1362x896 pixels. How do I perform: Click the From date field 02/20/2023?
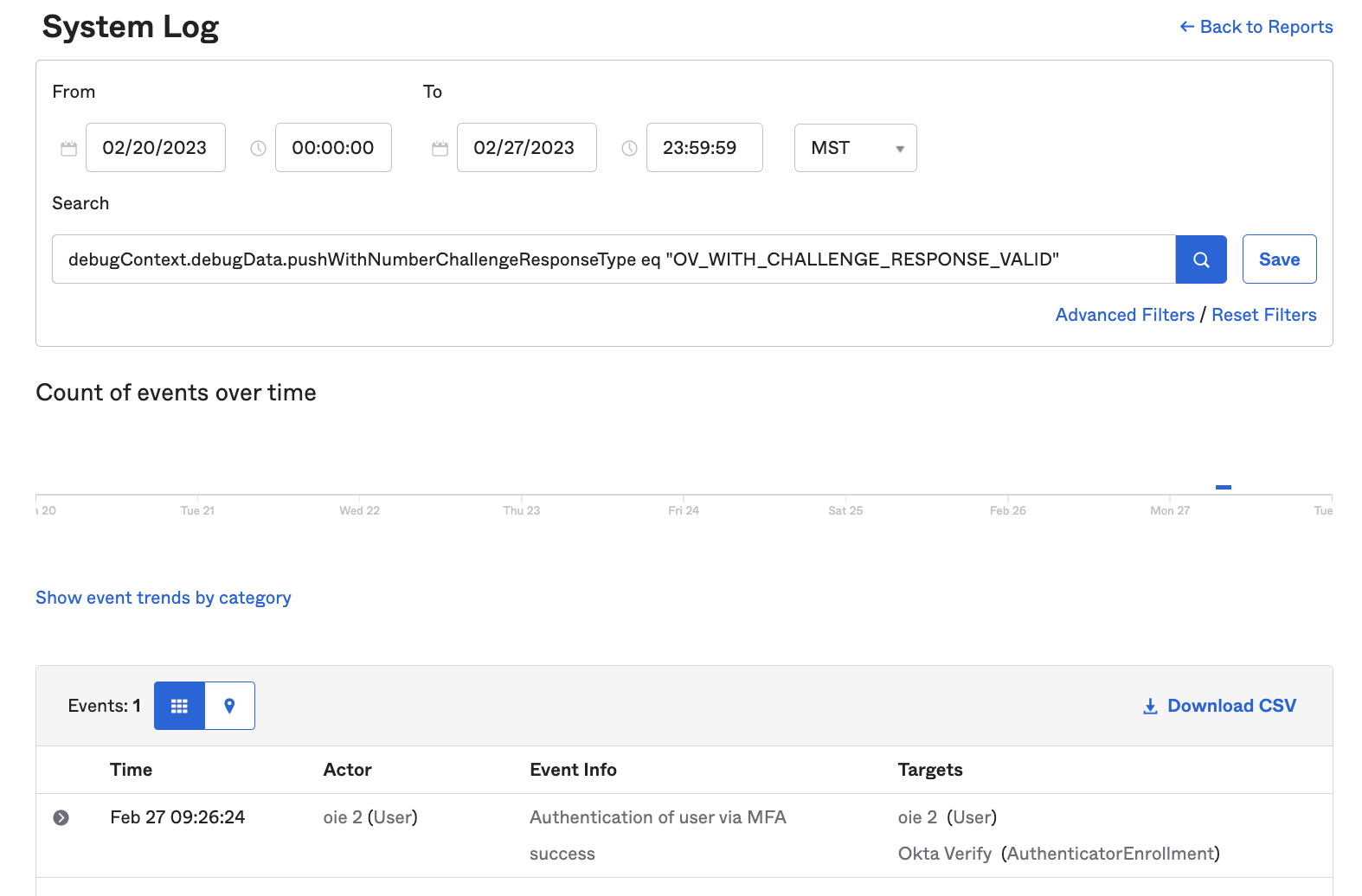coord(156,148)
